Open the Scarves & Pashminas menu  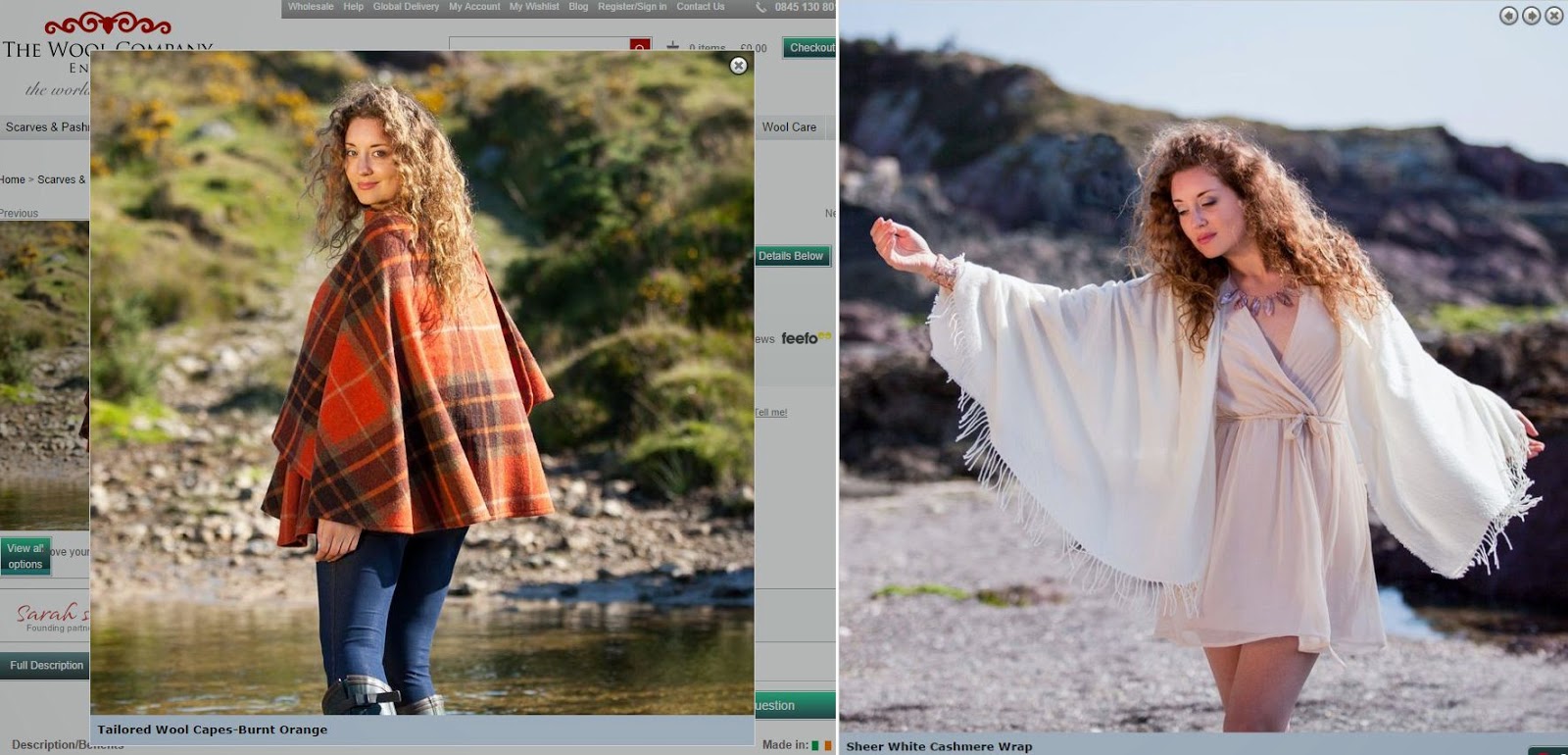point(46,127)
